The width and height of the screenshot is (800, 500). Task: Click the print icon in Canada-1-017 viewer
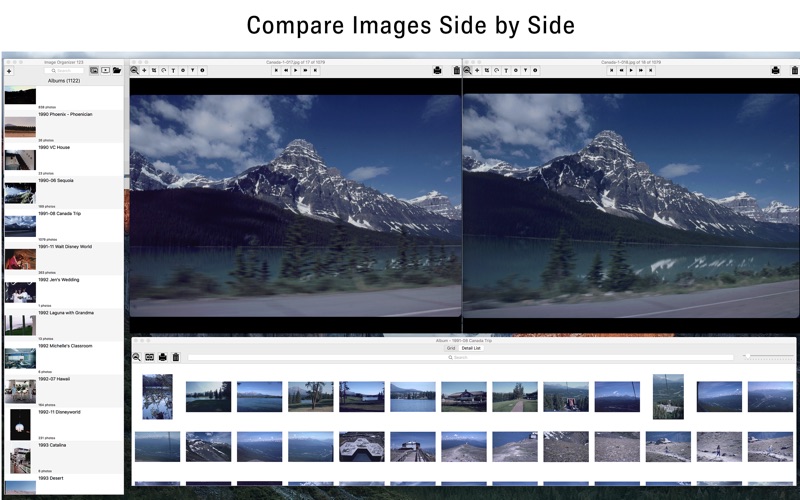437,70
